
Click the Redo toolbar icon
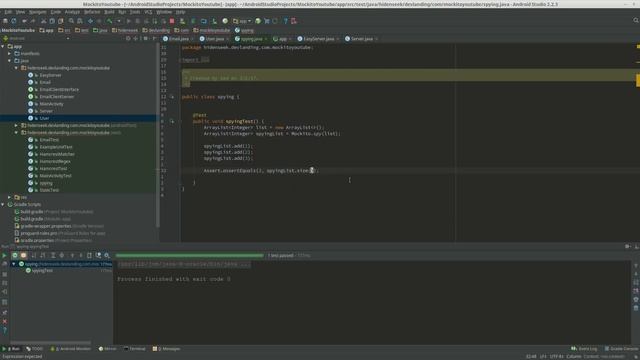point(33,21)
